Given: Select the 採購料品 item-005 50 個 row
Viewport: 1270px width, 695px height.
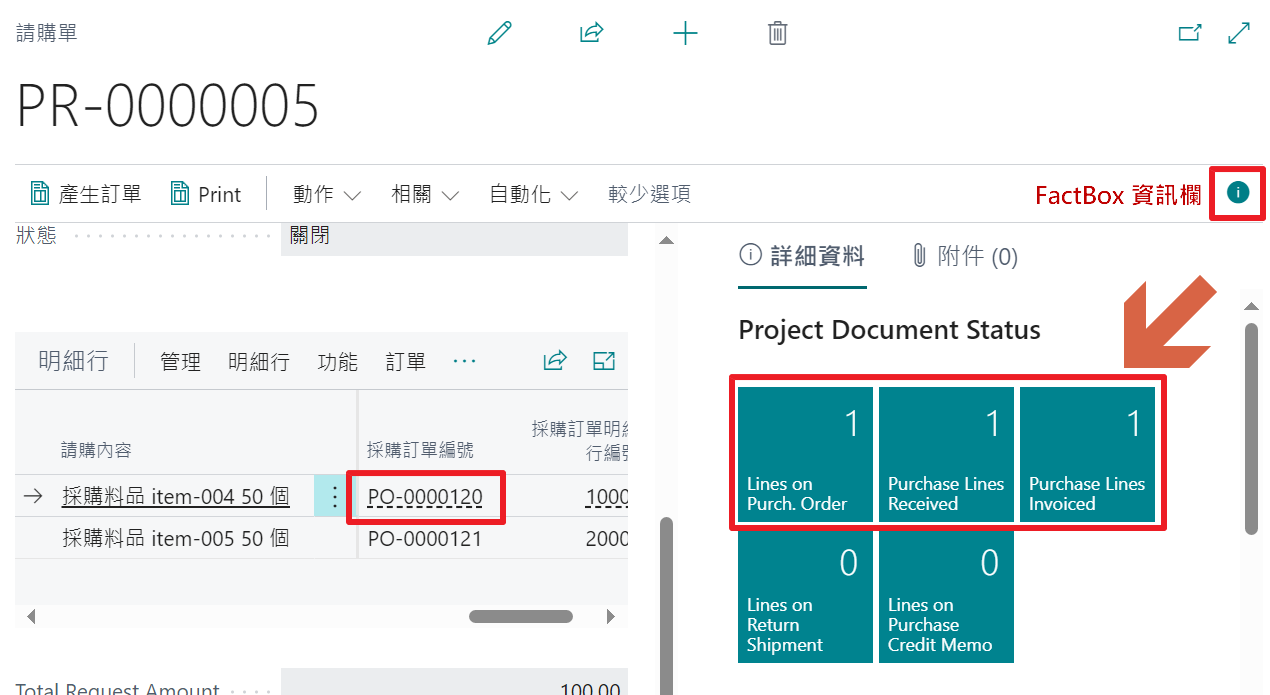Looking at the screenshot, I should 175,539.
